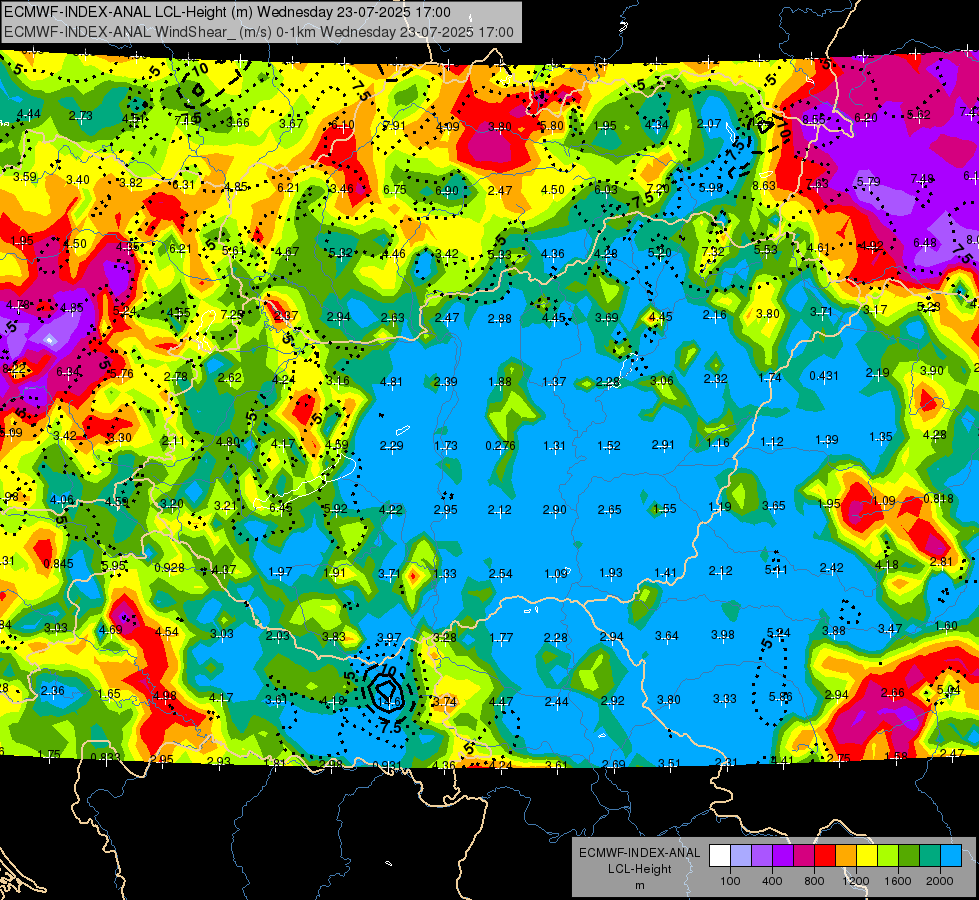The height and width of the screenshot is (900, 979).
Task: Click the map value '3.64'
Action: coord(667,636)
